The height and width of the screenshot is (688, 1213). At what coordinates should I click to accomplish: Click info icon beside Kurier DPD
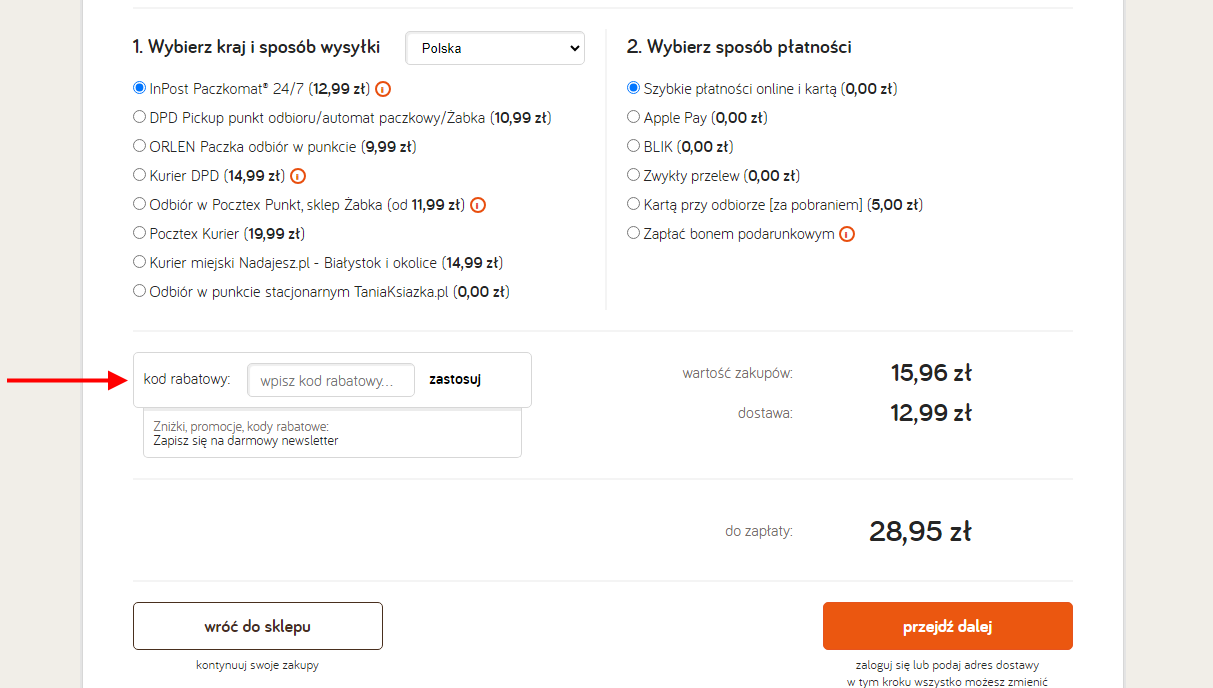tap(298, 176)
